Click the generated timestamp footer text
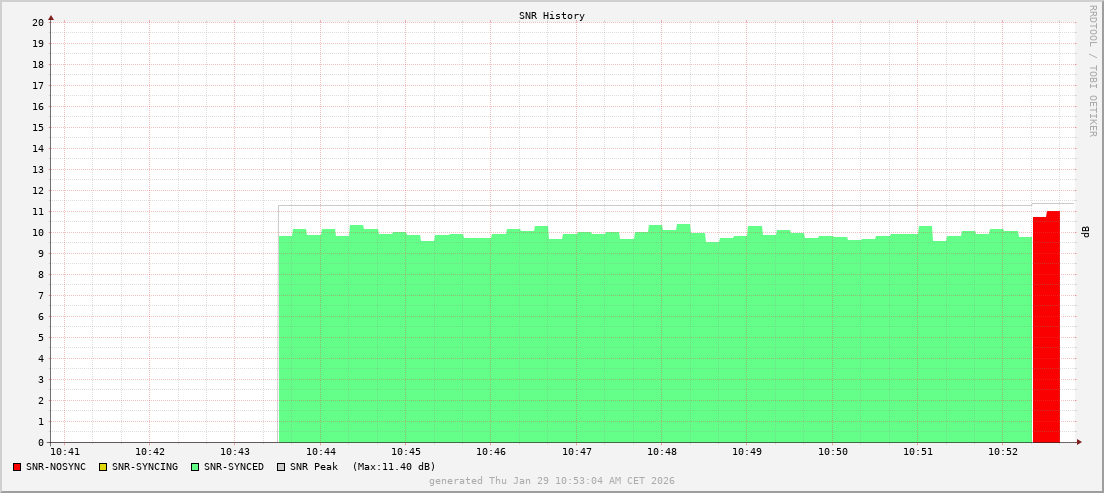 pos(552,481)
